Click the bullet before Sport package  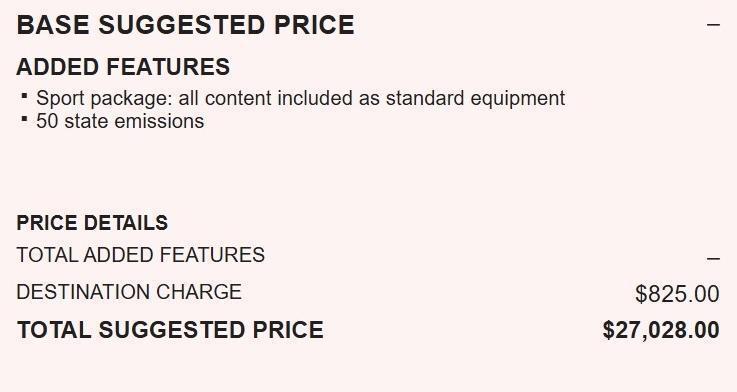point(24,96)
